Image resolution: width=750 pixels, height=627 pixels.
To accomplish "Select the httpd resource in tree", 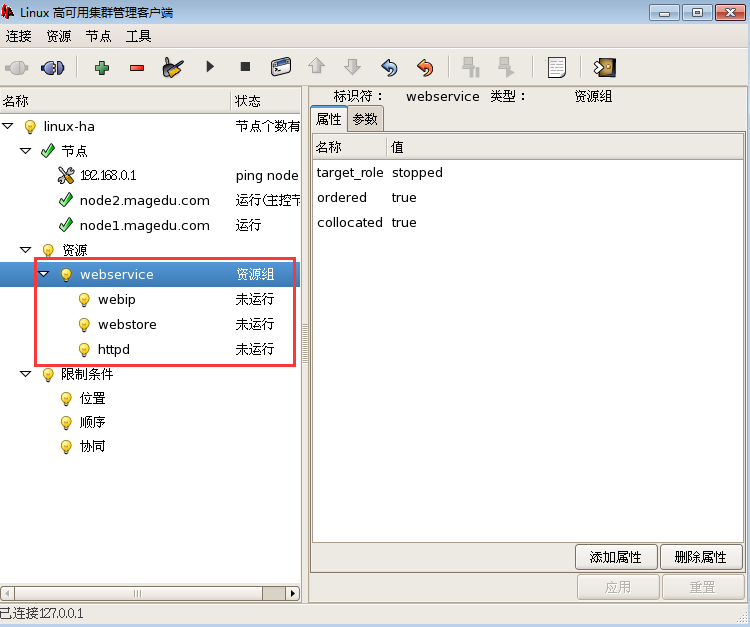I will 113,349.
